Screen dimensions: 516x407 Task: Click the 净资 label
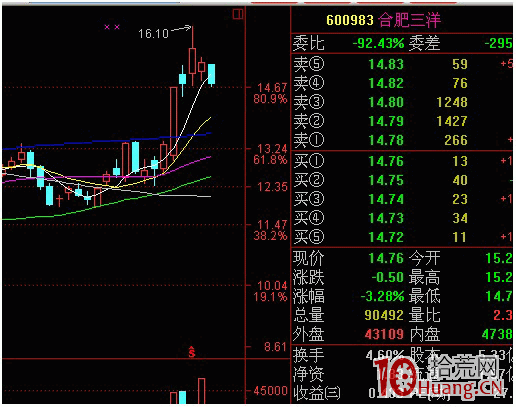point(309,374)
